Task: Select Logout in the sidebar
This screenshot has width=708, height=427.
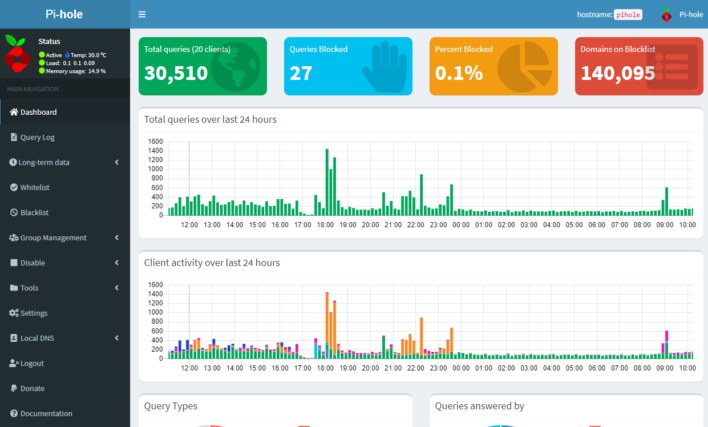Action: click(32, 363)
